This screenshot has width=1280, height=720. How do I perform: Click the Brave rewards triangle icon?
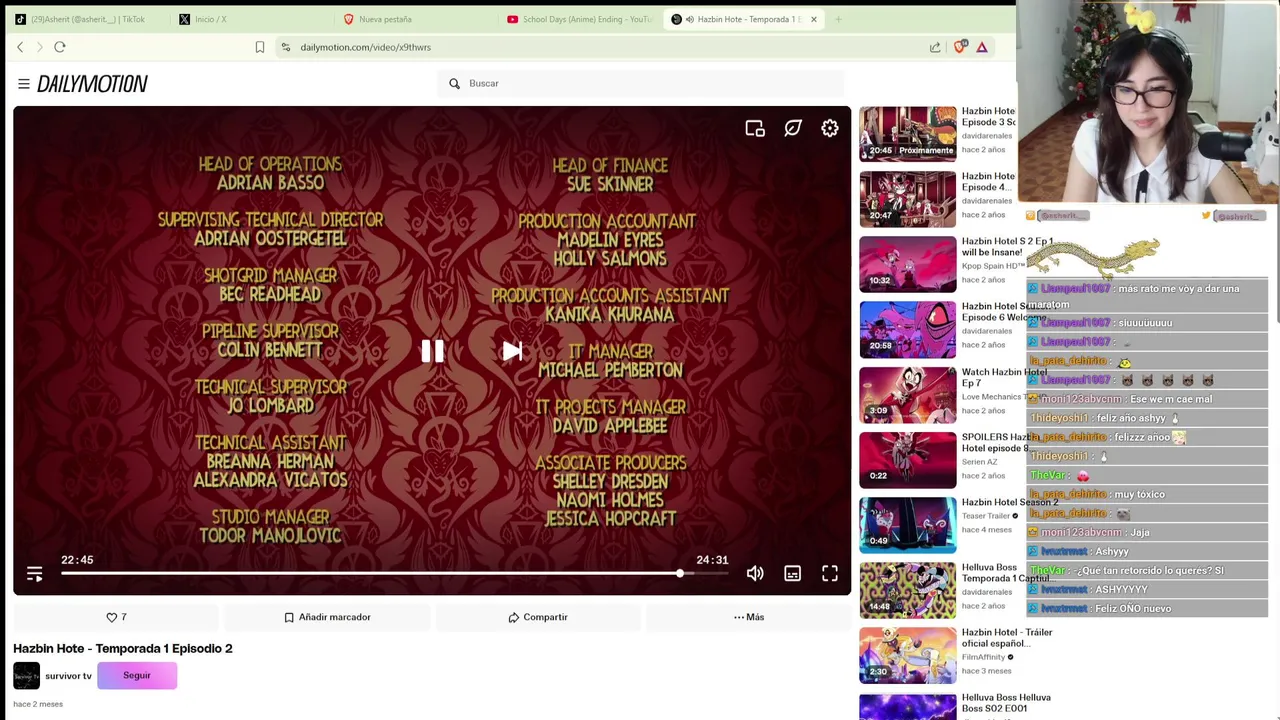pyautogui.click(x=982, y=47)
